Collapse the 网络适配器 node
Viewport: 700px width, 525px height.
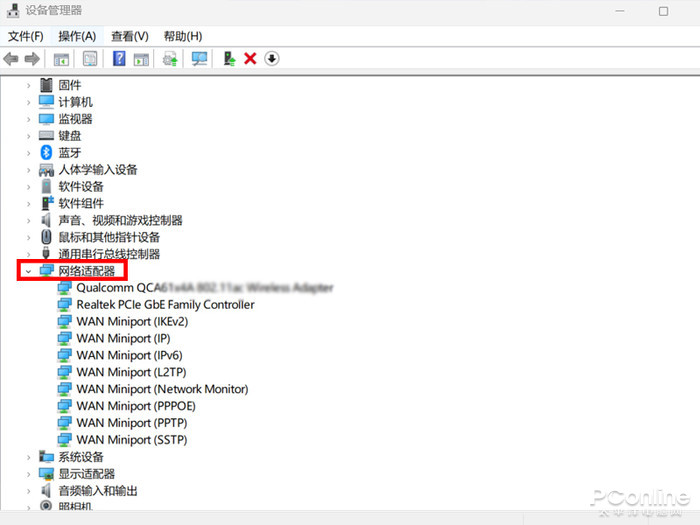coord(28,271)
